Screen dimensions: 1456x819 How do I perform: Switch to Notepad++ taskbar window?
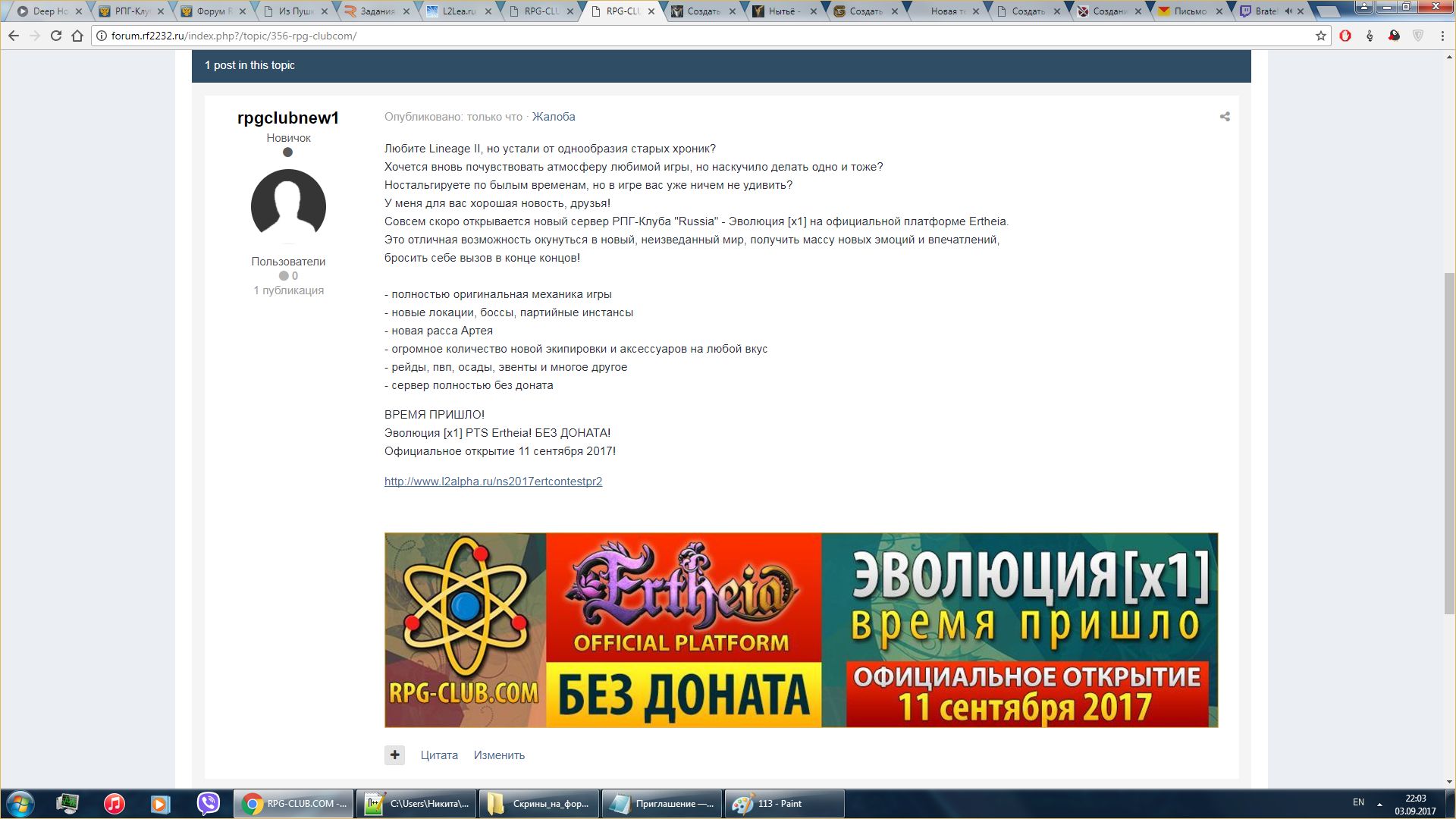(x=416, y=804)
